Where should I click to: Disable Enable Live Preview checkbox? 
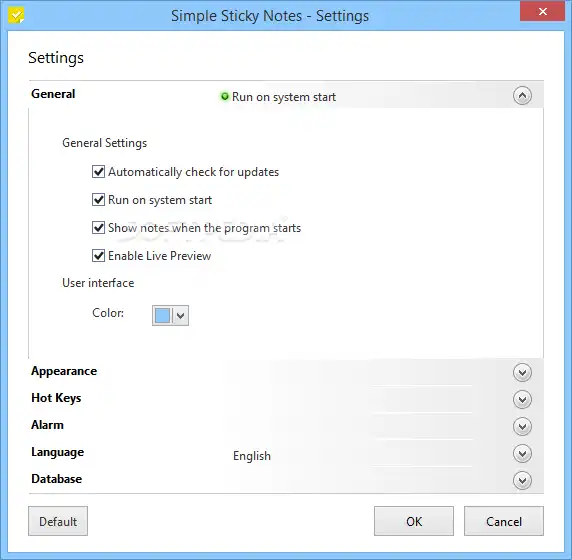click(98, 256)
